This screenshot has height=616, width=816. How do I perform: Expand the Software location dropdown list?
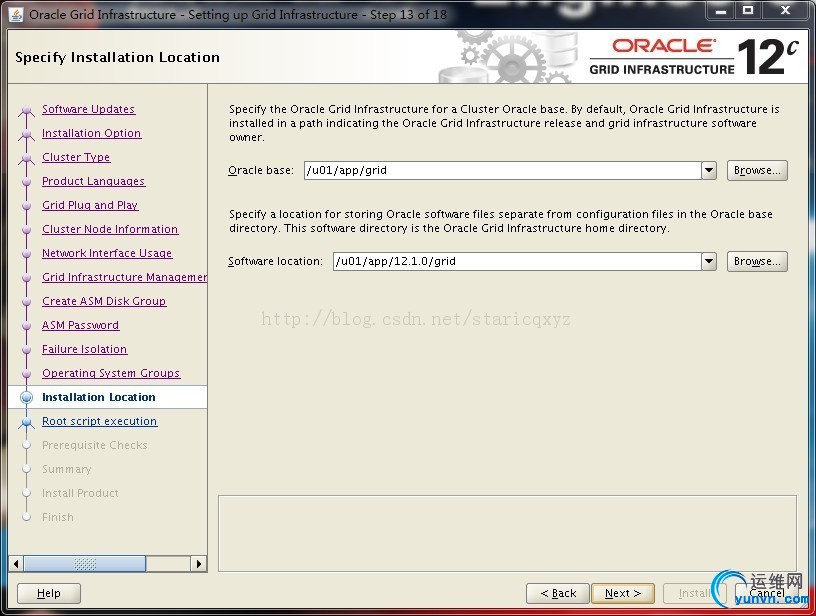(709, 261)
